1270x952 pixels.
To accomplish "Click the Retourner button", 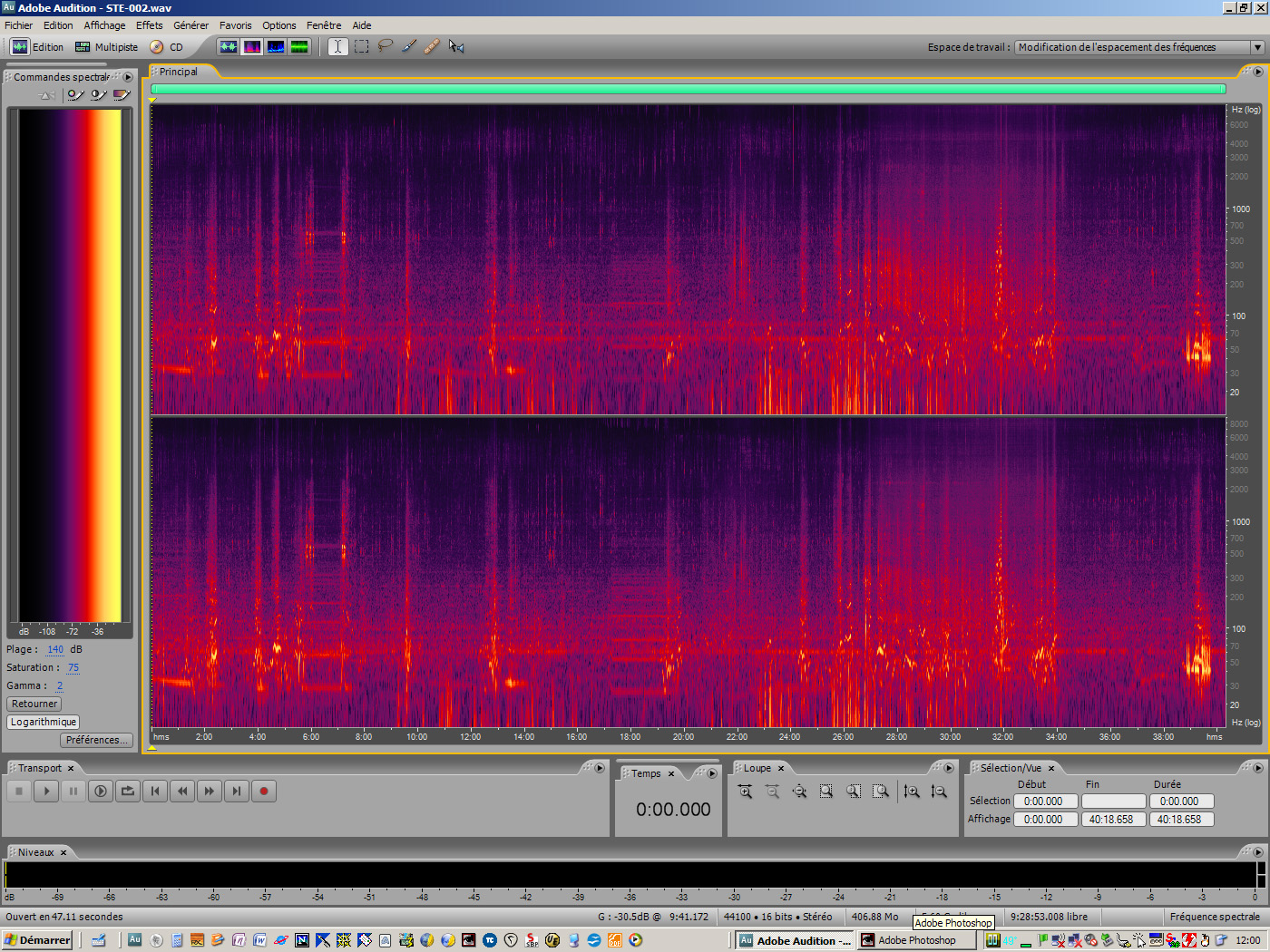I will (x=34, y=704).
